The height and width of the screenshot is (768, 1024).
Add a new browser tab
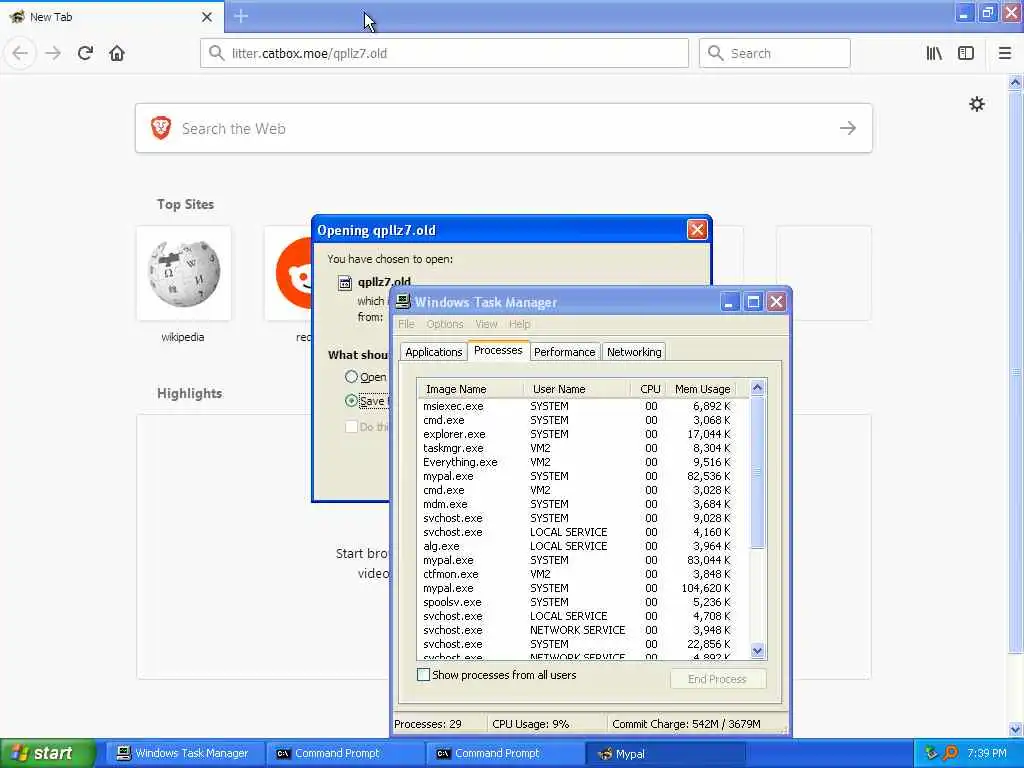tap(241, 16)
